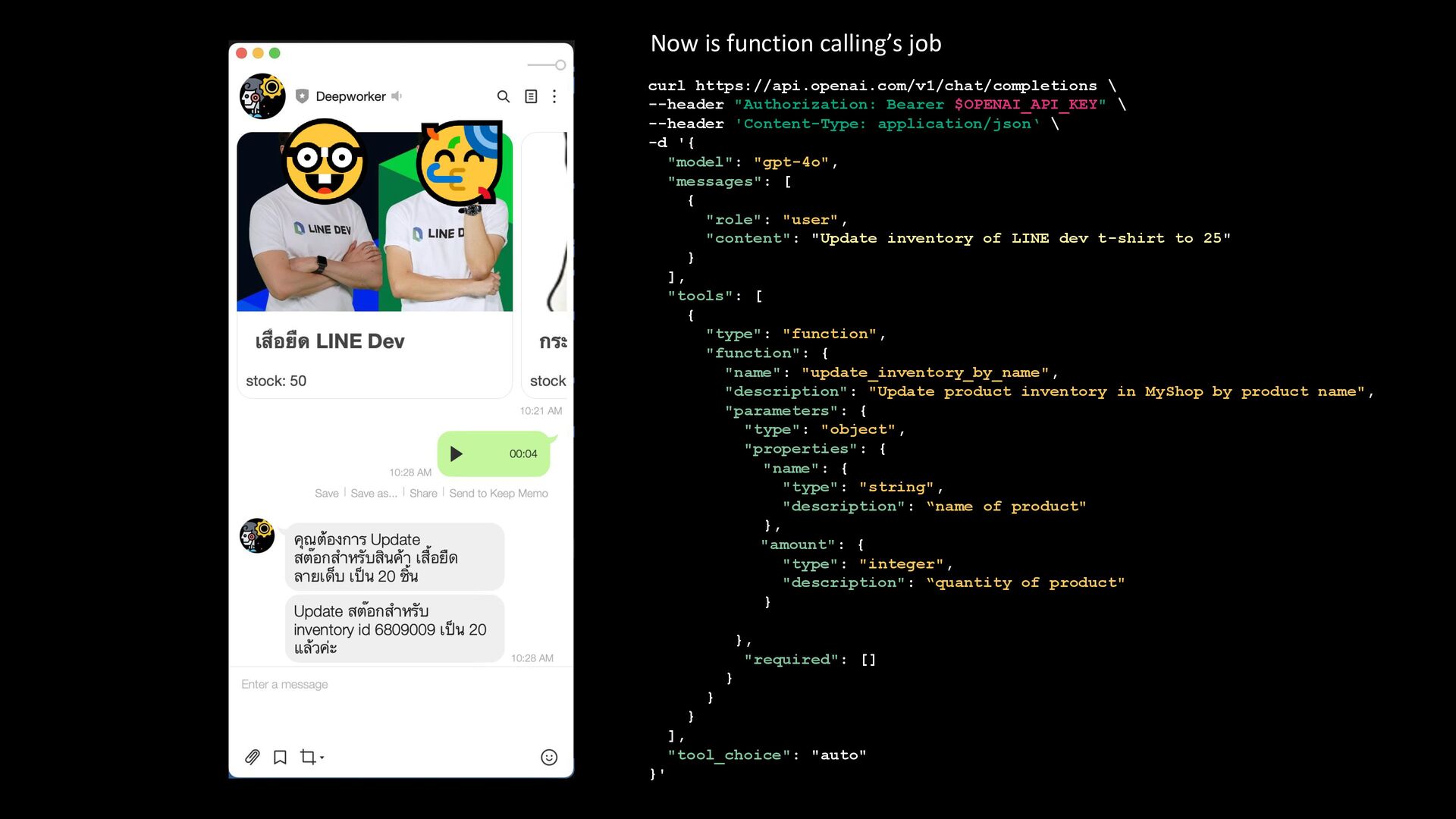The height and width of the screenshot is (819, 1456).
Task: Open the LINE Dev t-shirt product image
Action: [x=375, y=221]
